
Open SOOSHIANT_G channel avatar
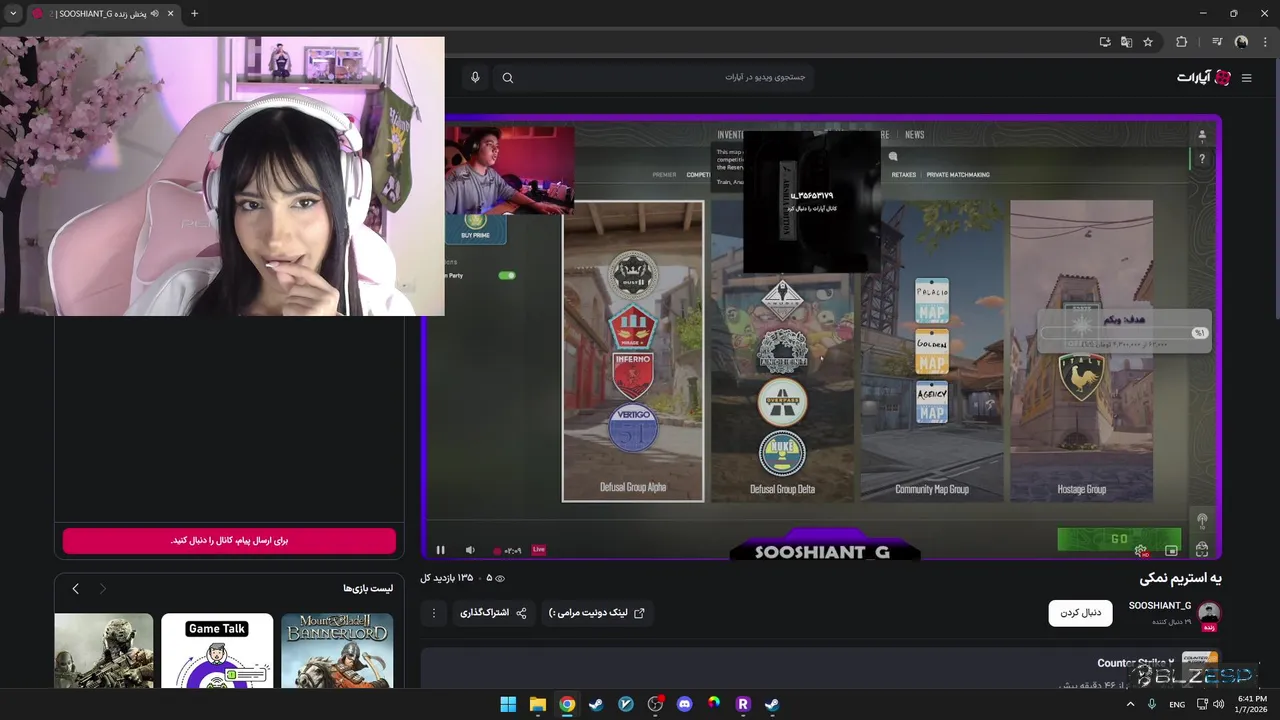[1209, 613]
